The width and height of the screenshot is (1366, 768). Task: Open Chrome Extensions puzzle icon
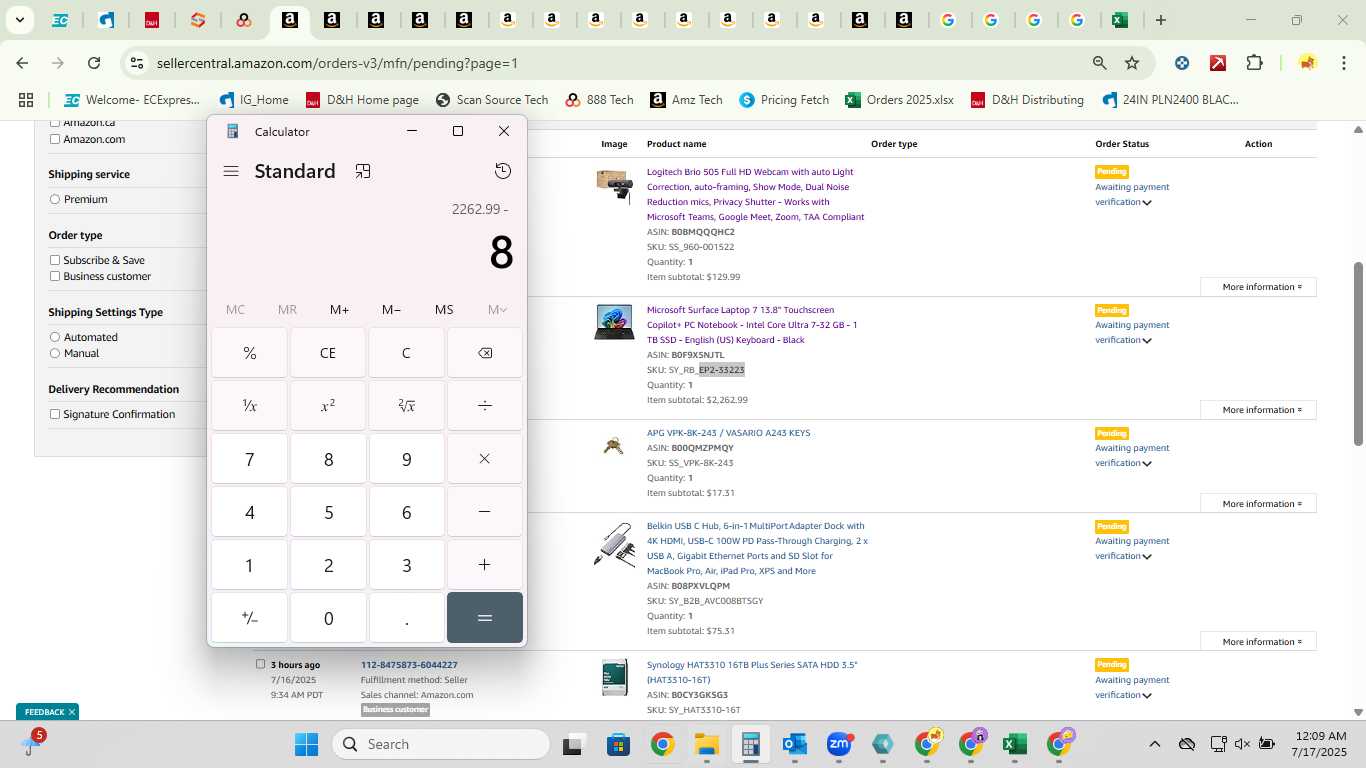(1254, 63)
